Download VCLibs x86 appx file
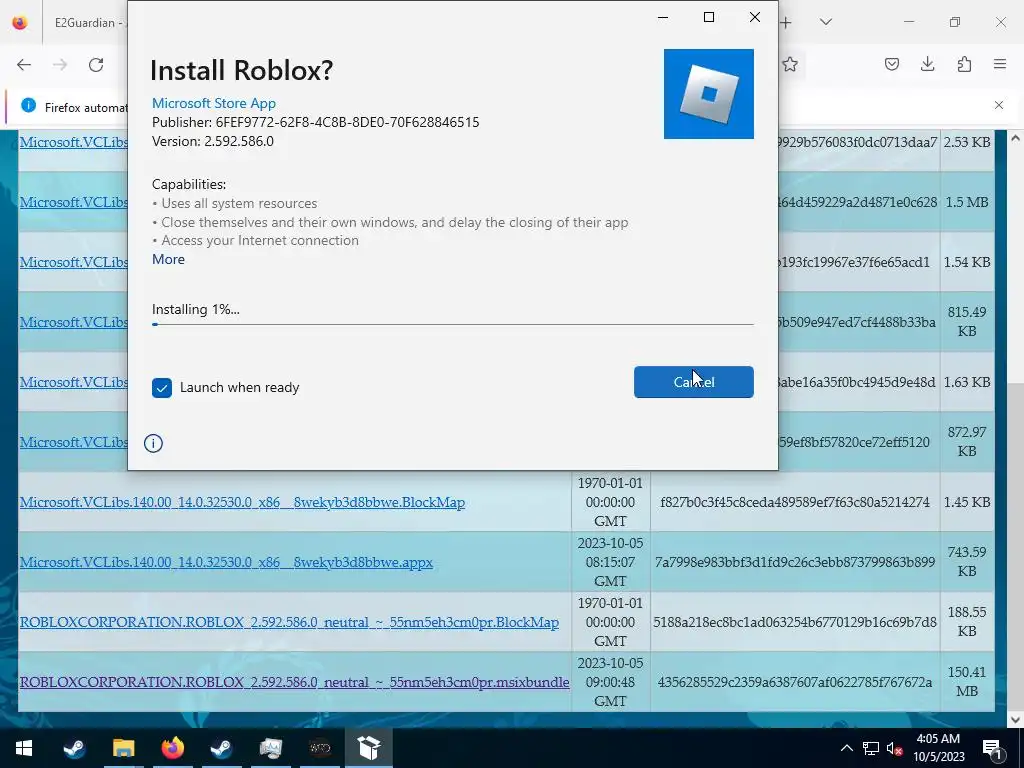1024x768 pixels. click(x=226, y=562)
